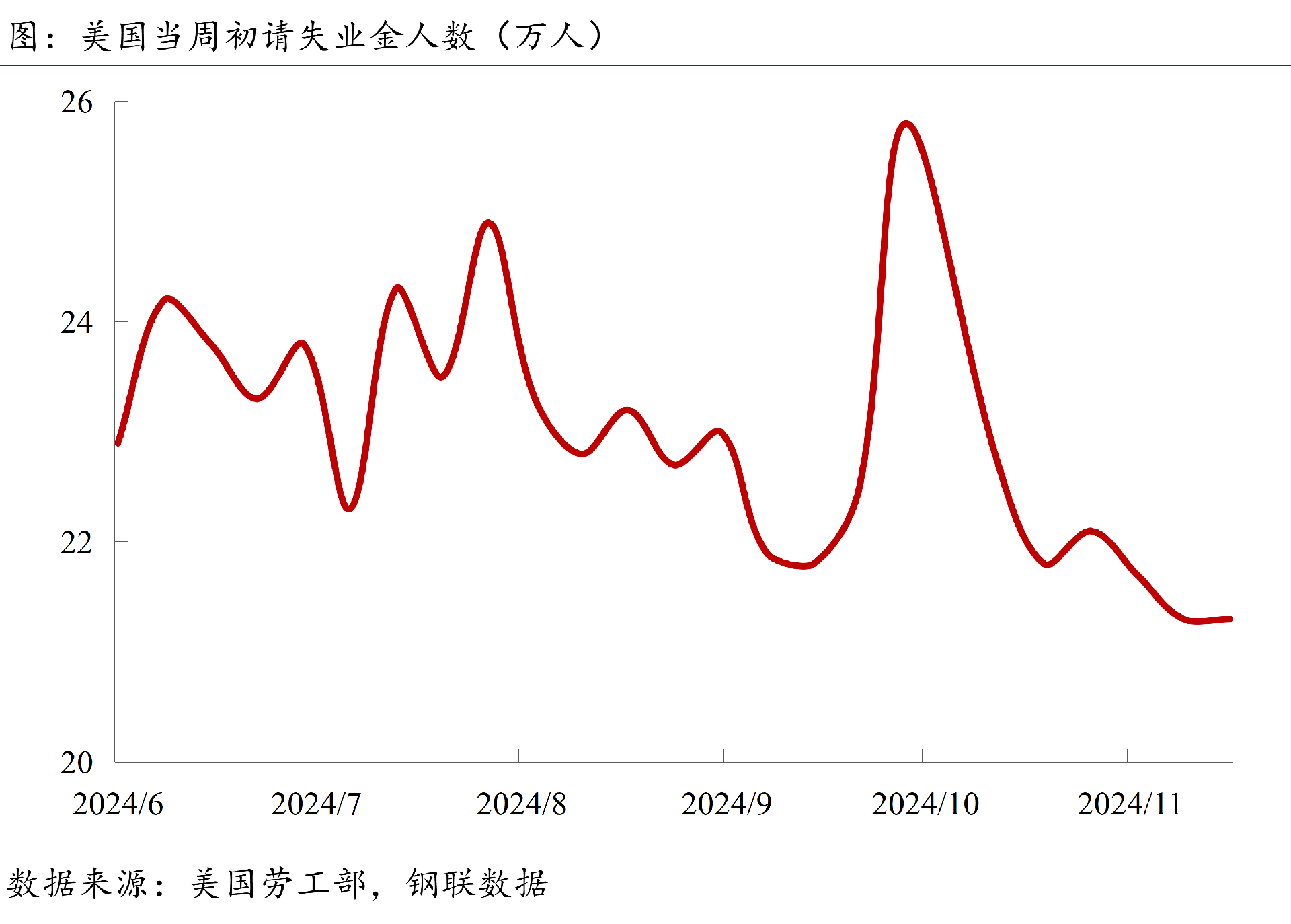Screen dimensions: 1291x924
Task: Click the red line peak just before 2024/8
Action: (488, 223)
